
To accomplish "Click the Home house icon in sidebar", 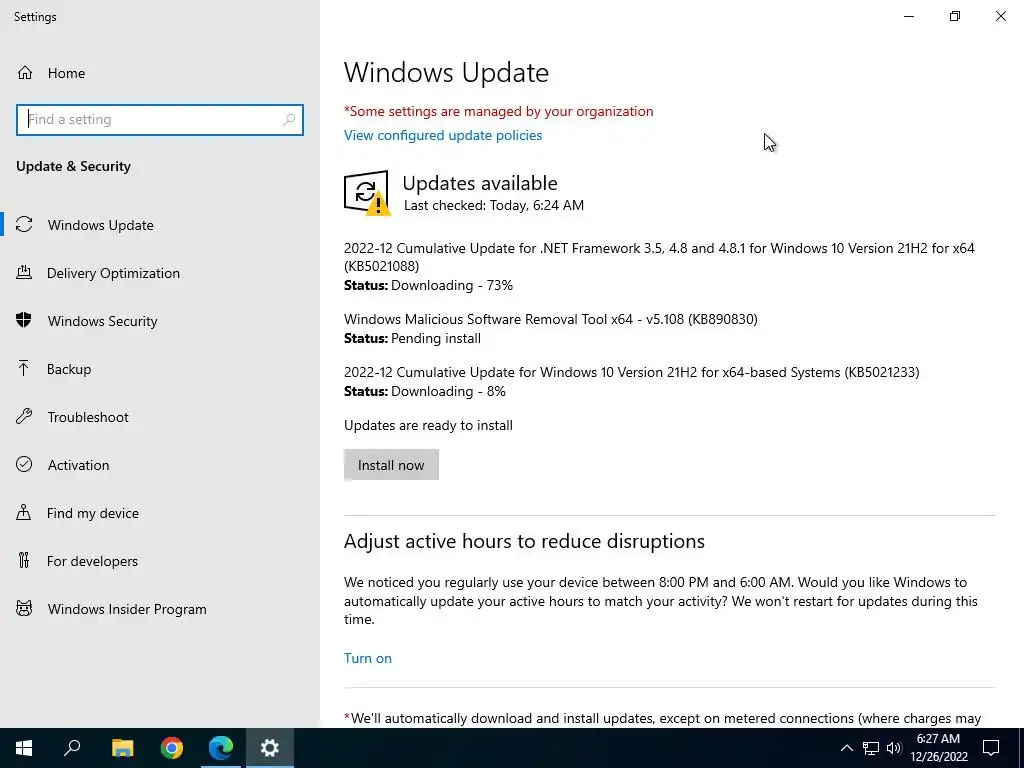I will tap(25, 72).
